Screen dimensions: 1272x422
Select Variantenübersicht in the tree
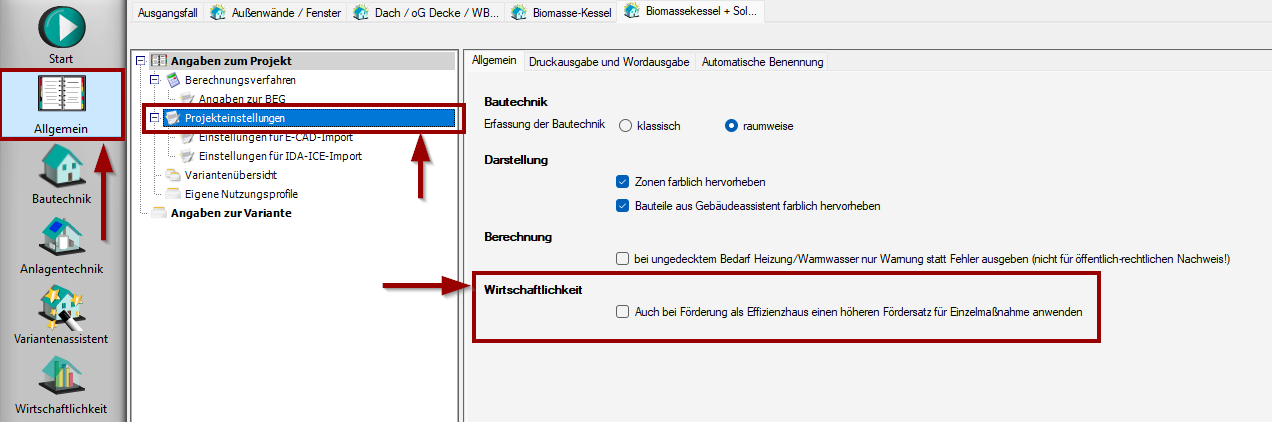(x=231, y=175)
